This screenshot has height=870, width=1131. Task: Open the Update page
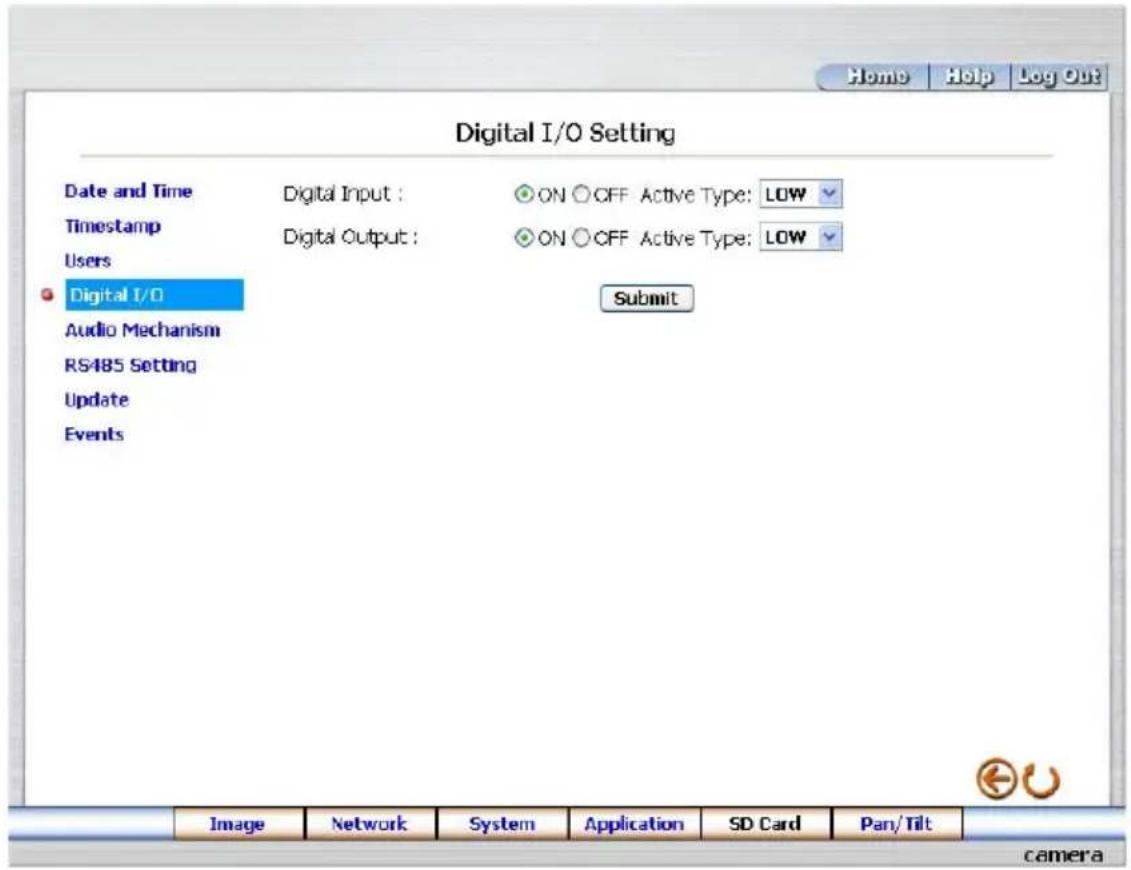97,400
